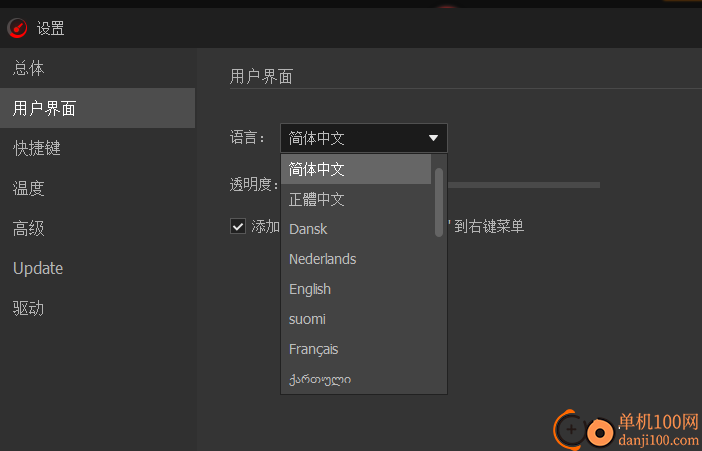Uncheck the 添加…到右键菜单 checkbox

tap(238, 226)
